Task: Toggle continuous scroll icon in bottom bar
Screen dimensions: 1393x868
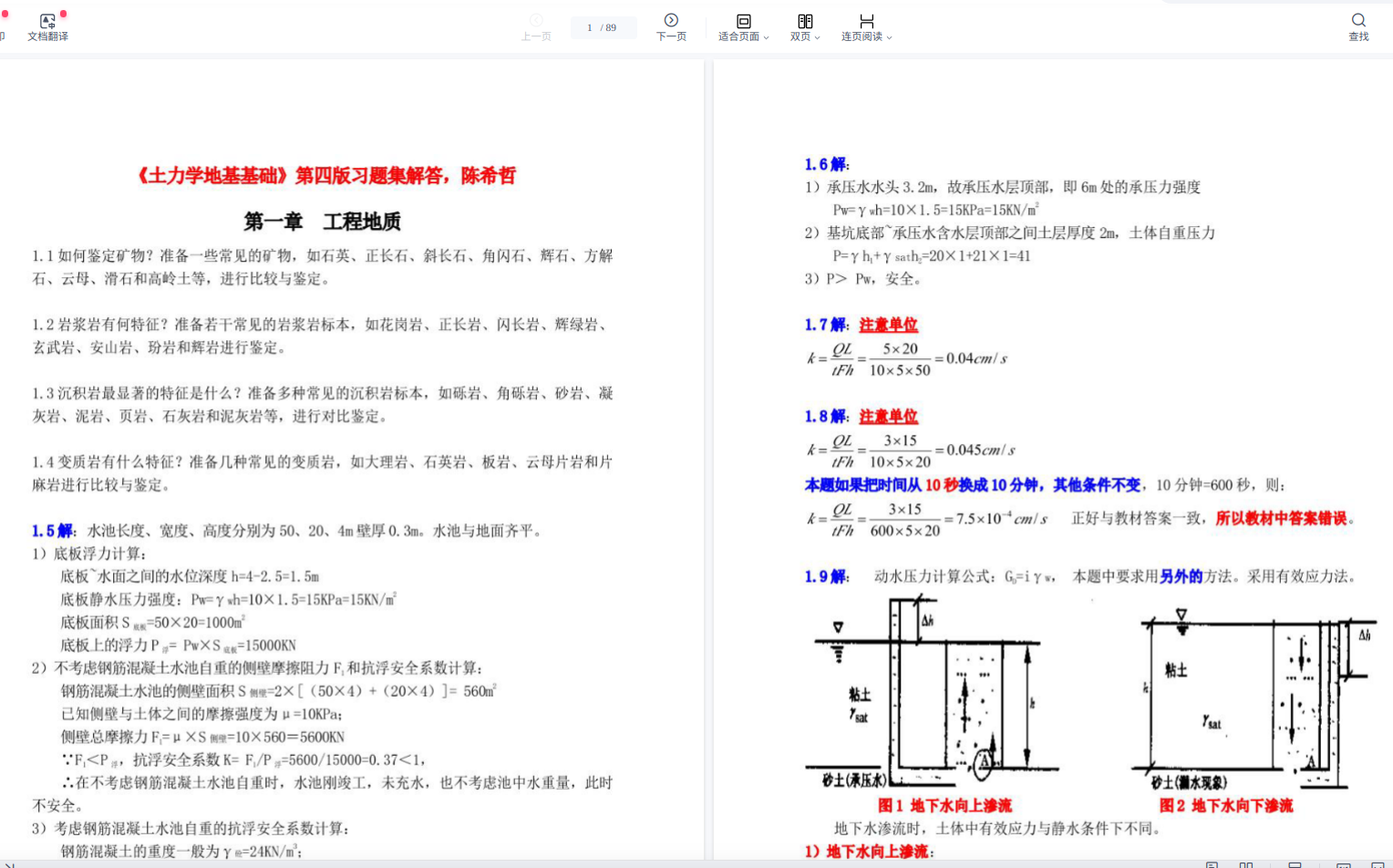Action: click(1295, 864)
